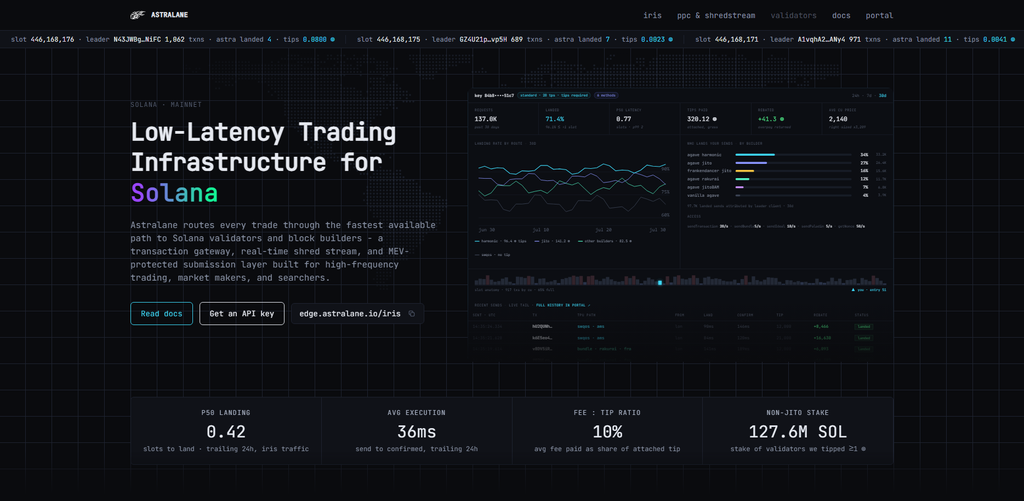
Task: Click harmonic legend swatch under chart
Action: 477,241
